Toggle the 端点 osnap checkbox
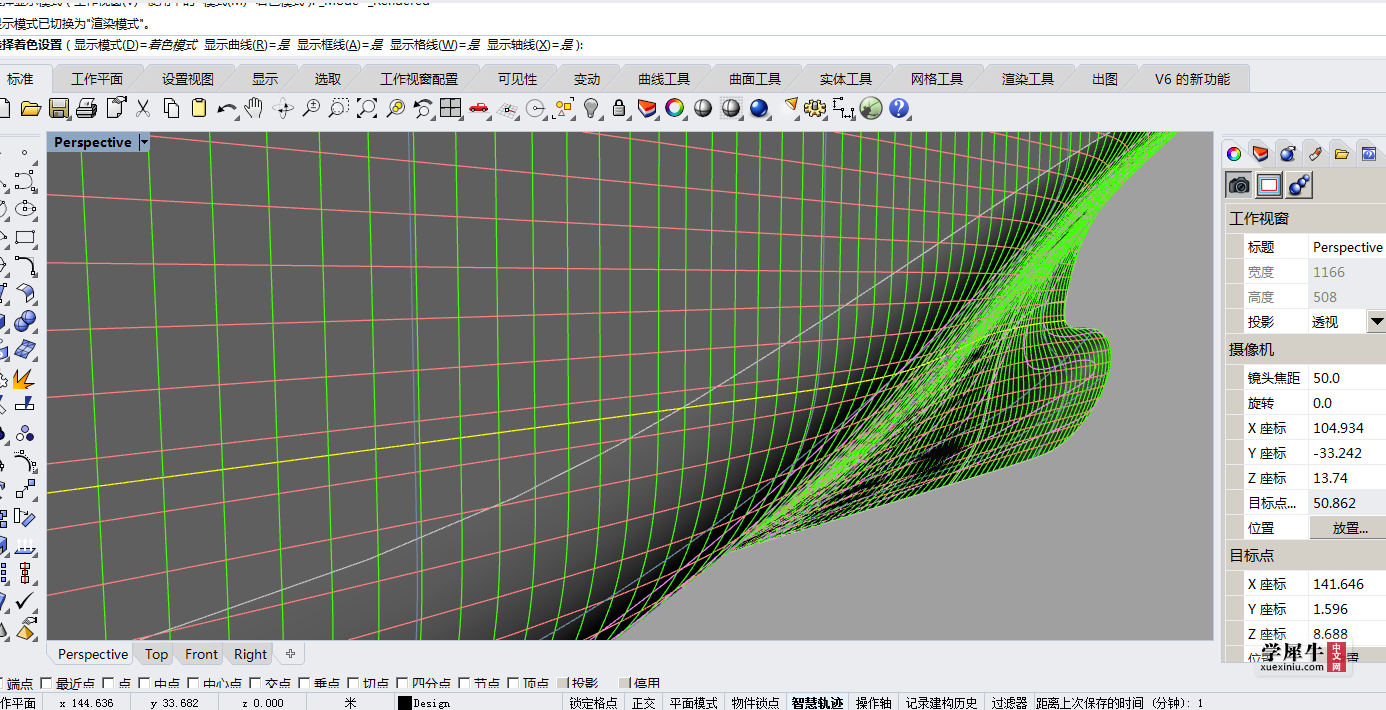 tap(0, 684)
